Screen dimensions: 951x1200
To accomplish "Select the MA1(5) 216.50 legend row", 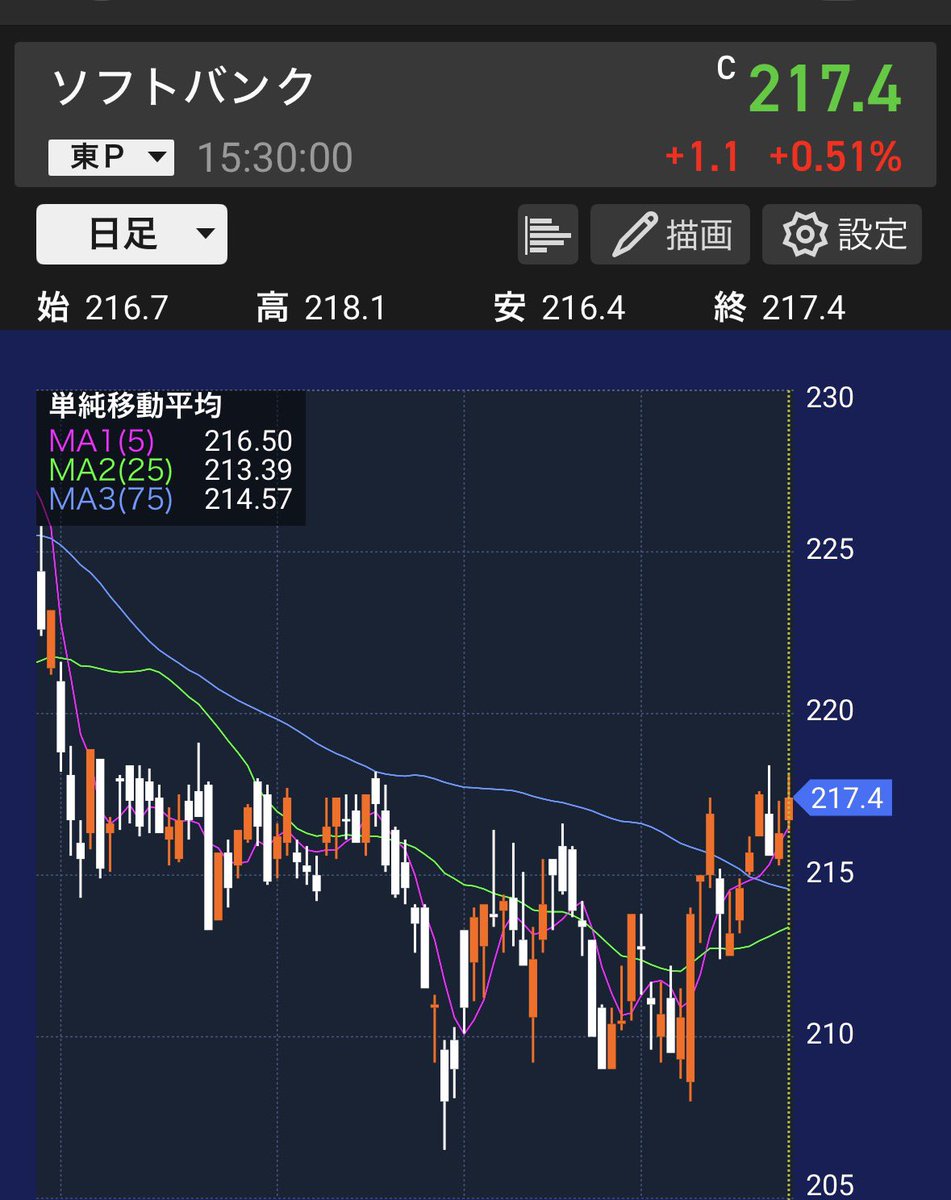I will 170,442.
